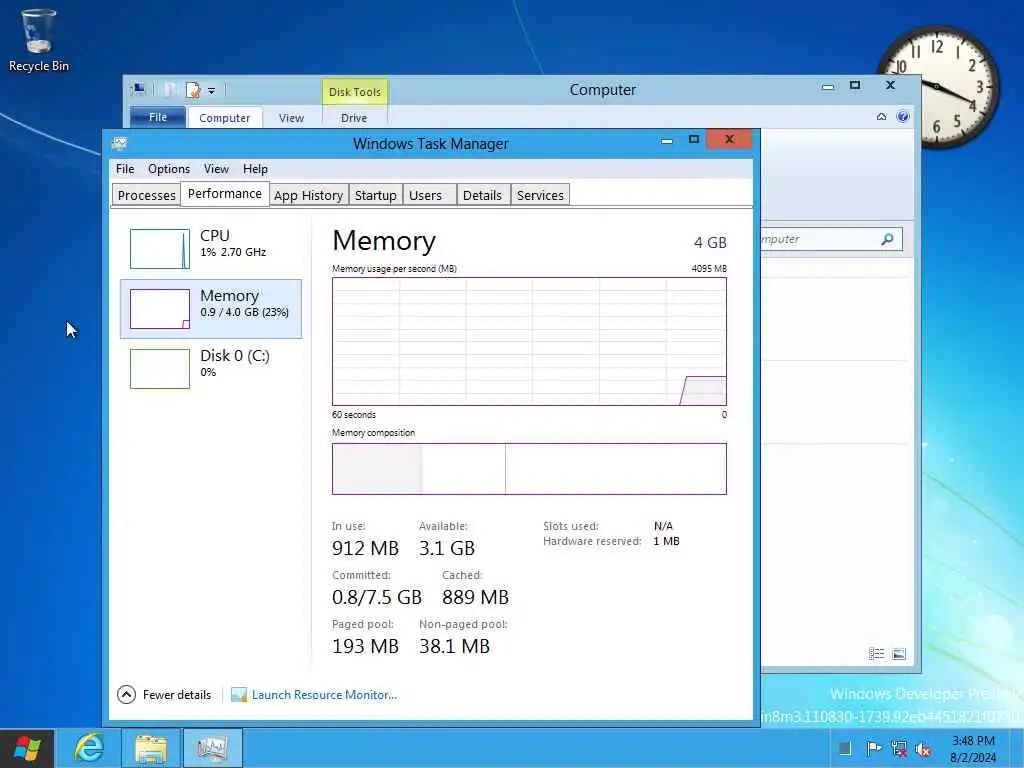Open the View menu in Task Manager
The height and width of the screenshot is (768, 1024).
pyautogui.click(x=216, y=169)
